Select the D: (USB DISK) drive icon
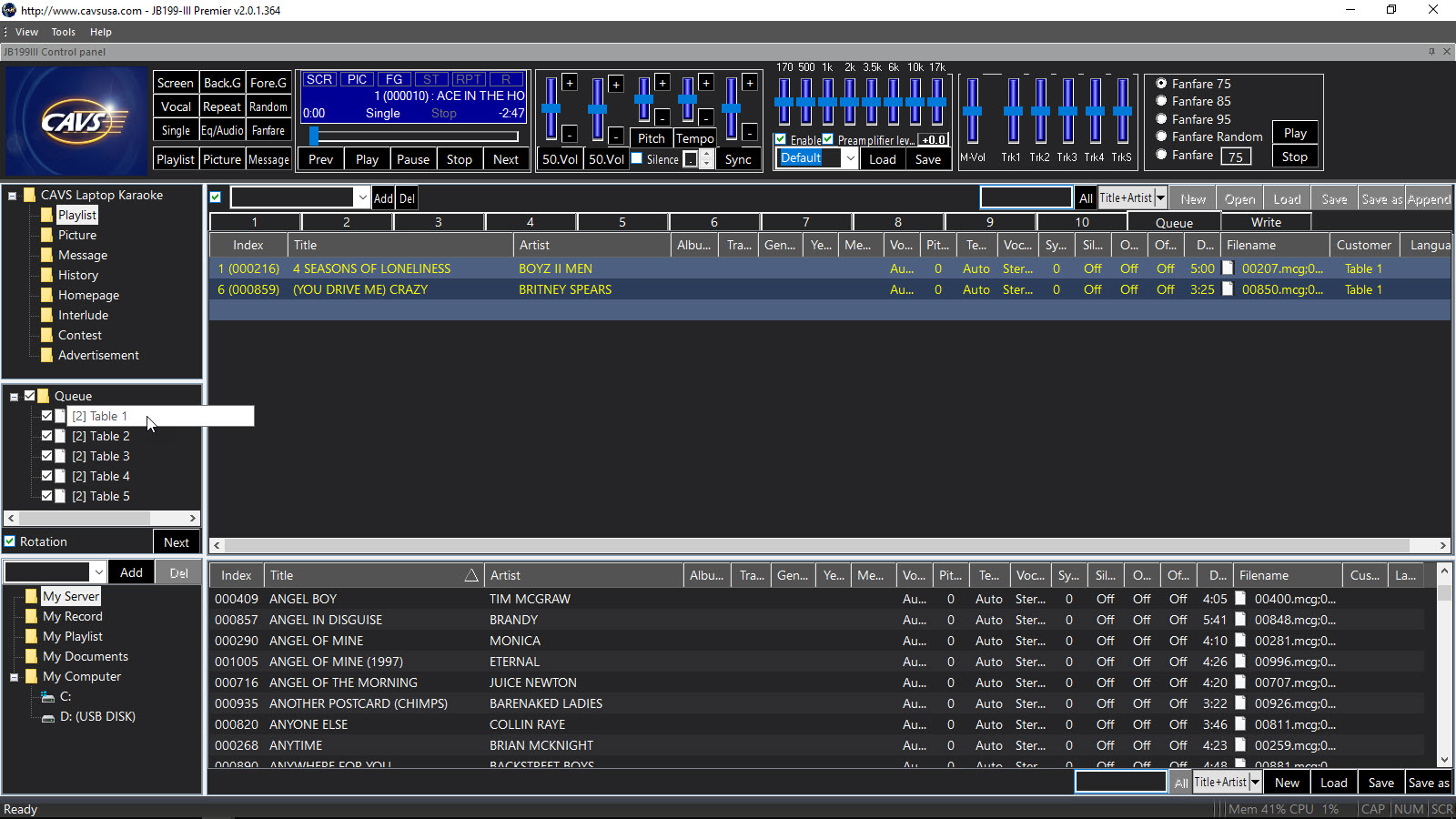Viewport: 1456px width, 819px height. click(x=48, y=717)
